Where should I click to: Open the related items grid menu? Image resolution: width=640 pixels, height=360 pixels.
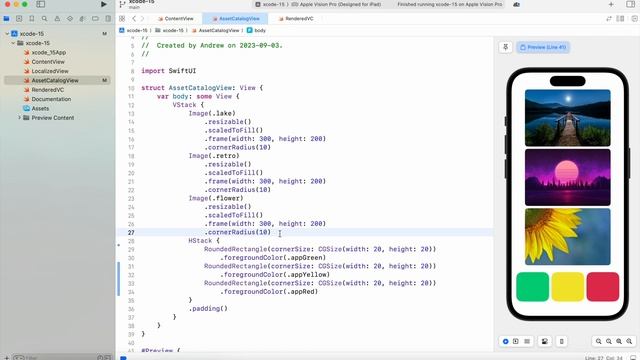click(122, 19)
